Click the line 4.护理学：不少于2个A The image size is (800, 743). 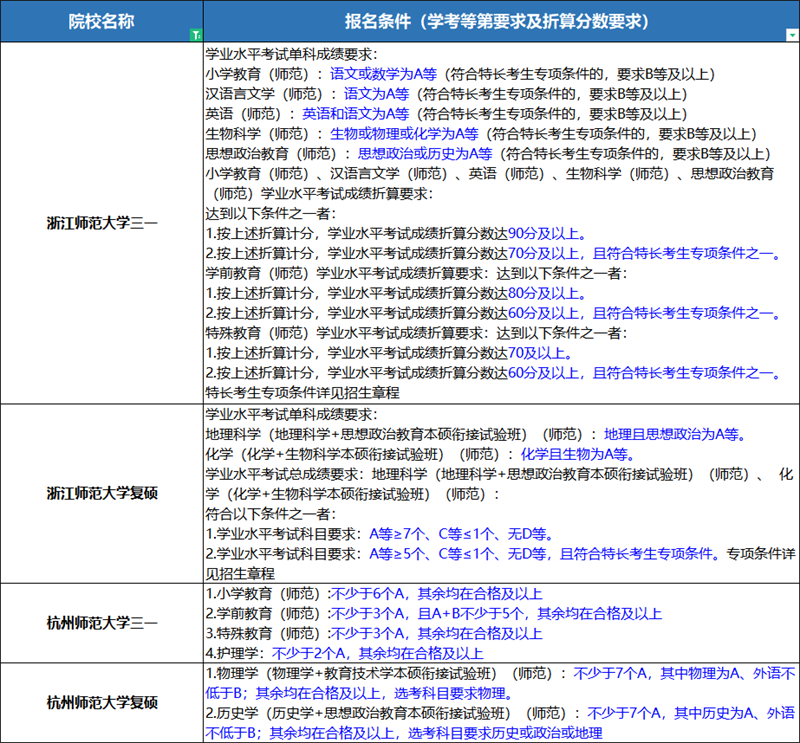coord(344,653)
